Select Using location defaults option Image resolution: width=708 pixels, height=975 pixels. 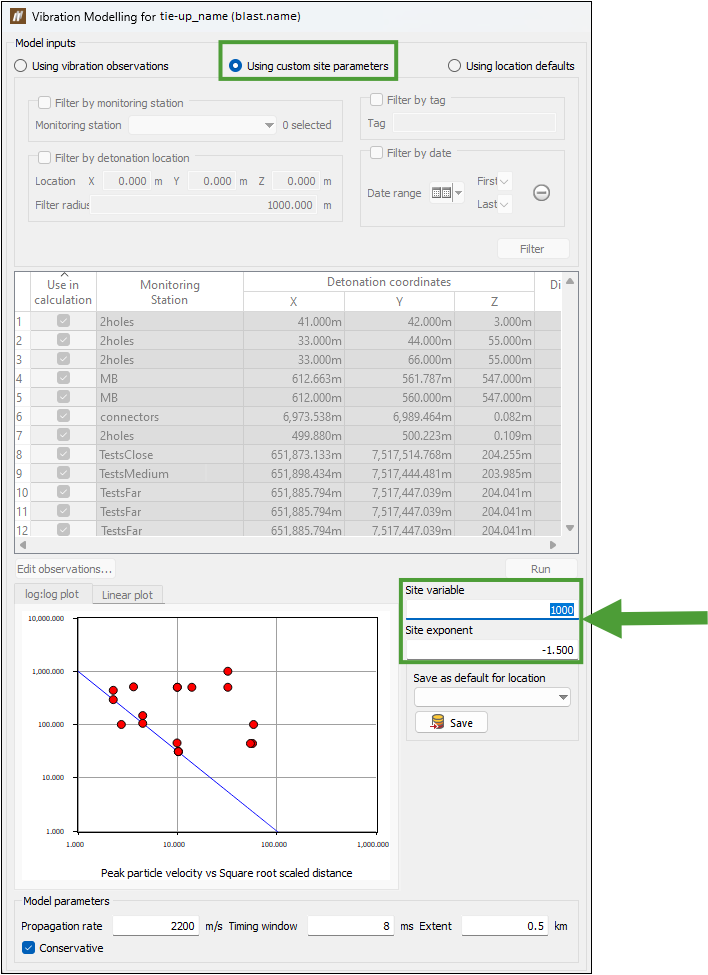point(511,66)
